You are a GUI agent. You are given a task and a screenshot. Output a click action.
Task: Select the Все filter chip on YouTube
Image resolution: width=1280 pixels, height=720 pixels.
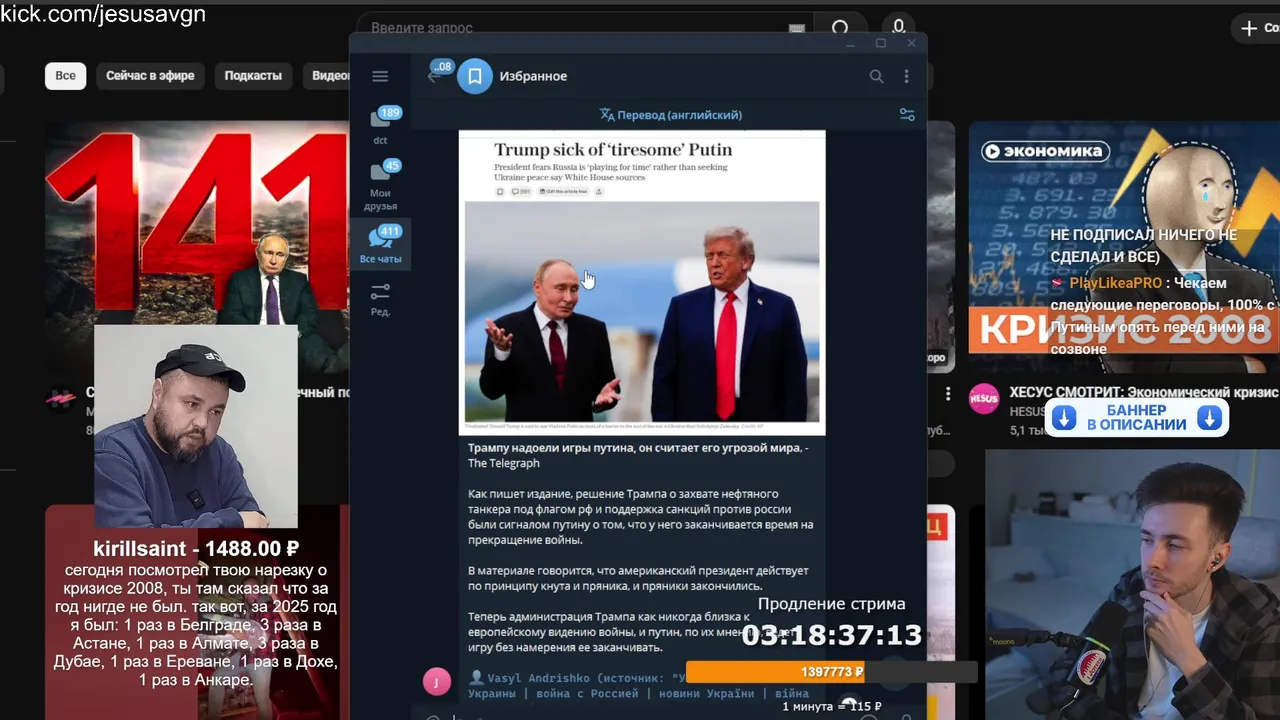point(65,76)
